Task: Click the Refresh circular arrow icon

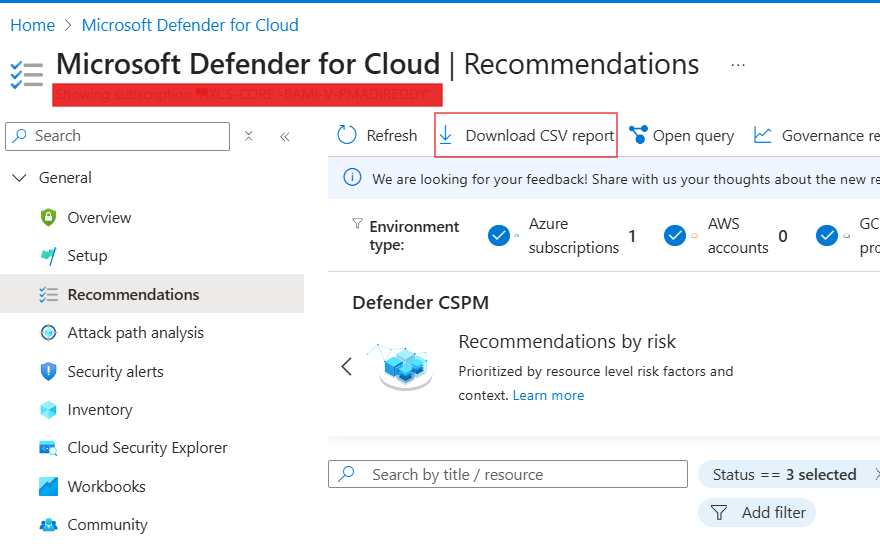Action: [347, 135]
